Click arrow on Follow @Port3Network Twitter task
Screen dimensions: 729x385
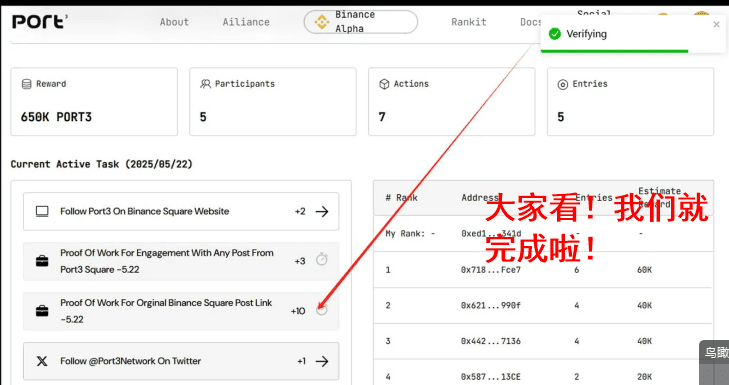[x=322, y=361]
